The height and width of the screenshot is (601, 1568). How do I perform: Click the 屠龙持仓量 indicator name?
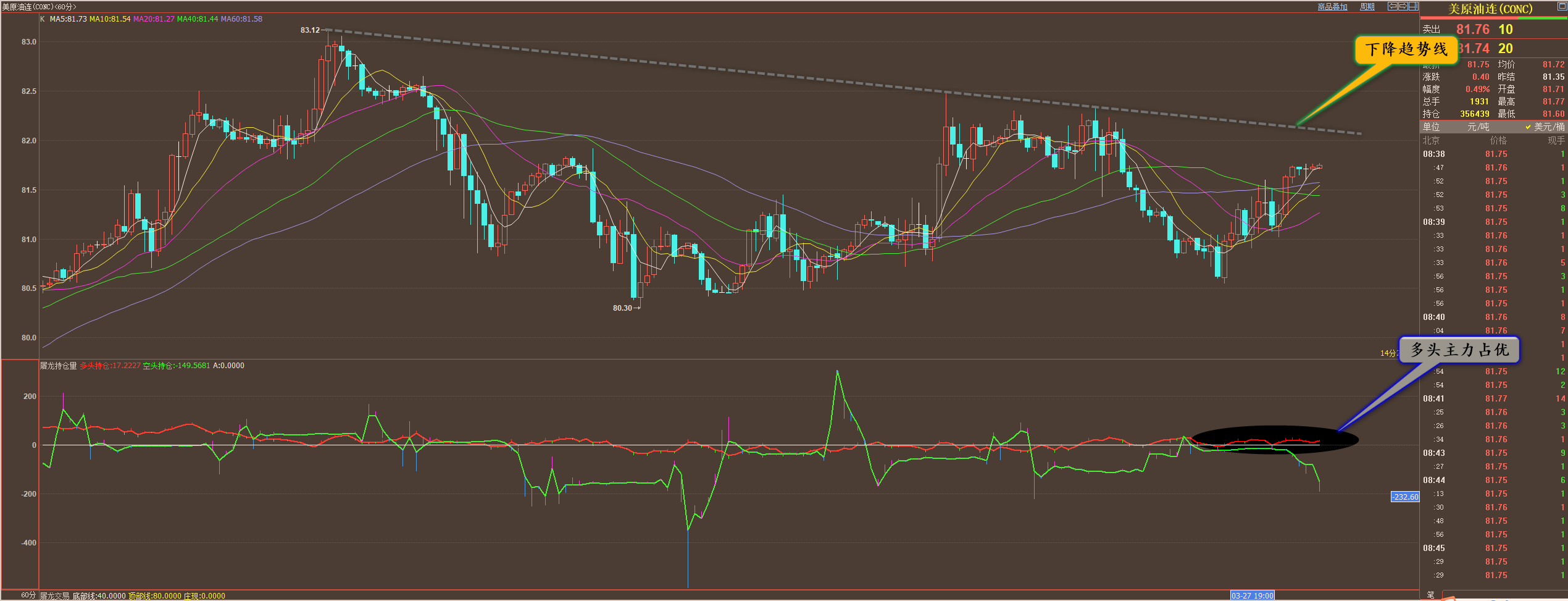(x=59, y=366)
